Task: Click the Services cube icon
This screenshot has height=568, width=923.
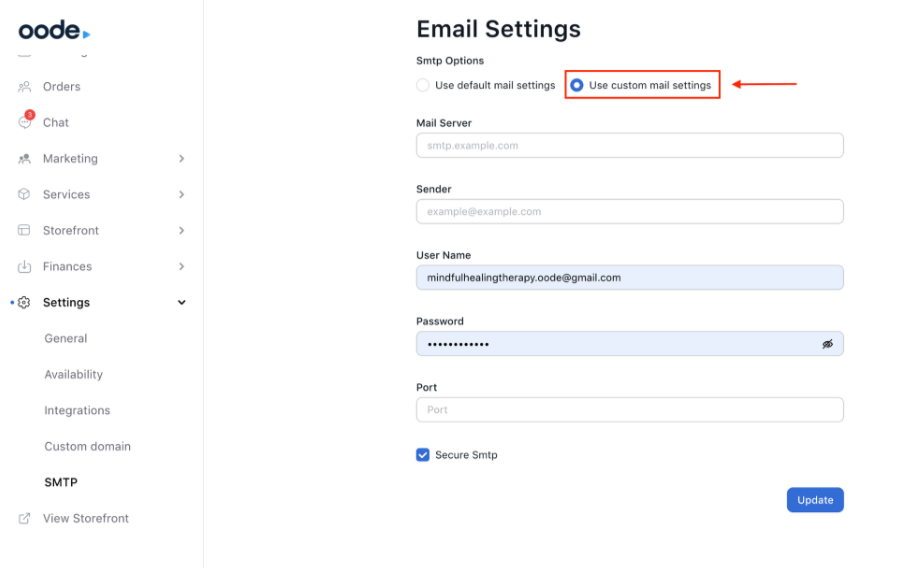Action: tap(25, 195)
